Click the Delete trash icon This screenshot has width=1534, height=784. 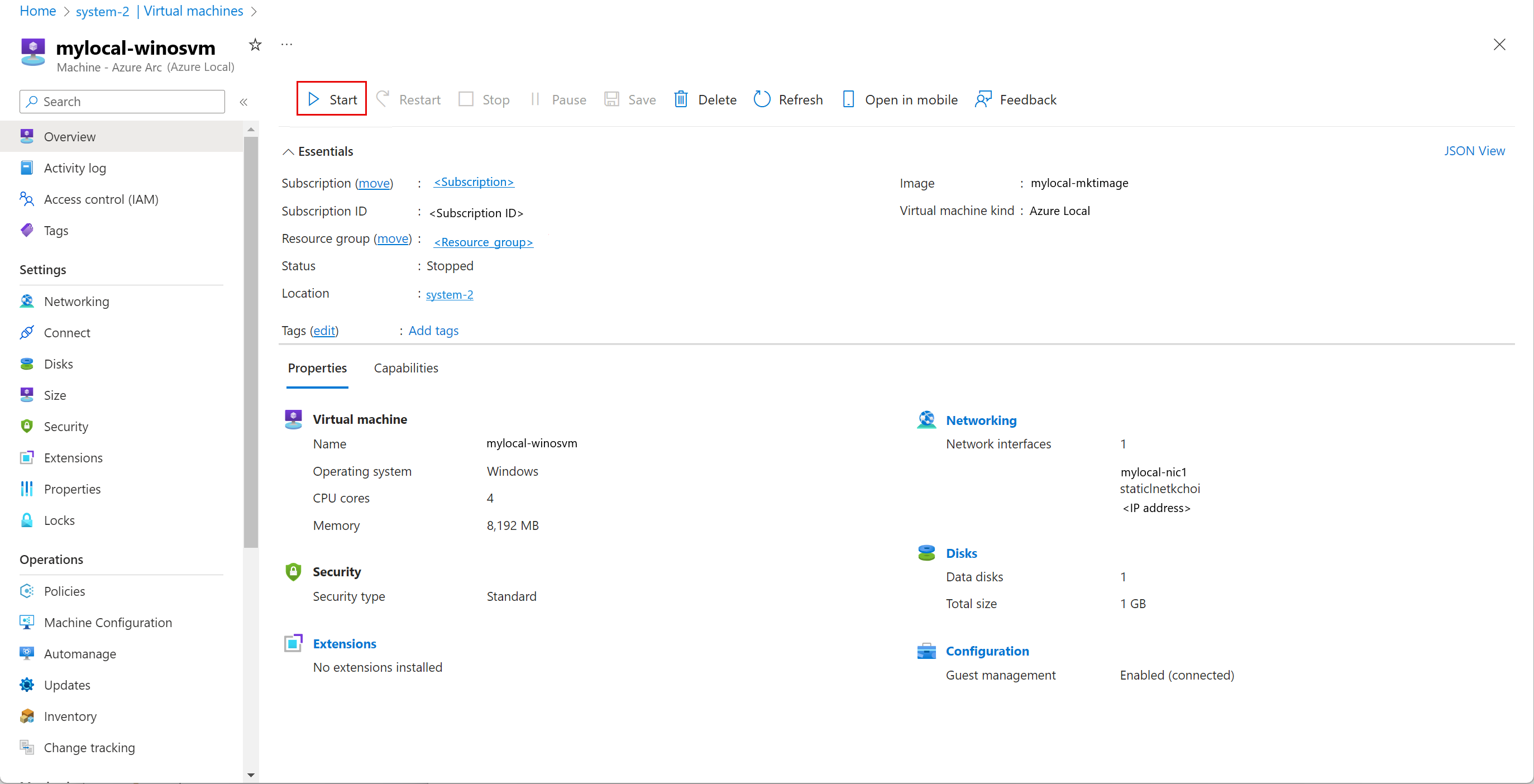[681, 99]
